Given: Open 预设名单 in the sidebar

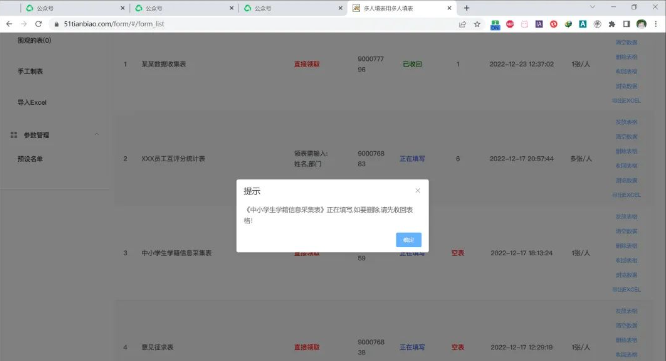Looking at the screenshot, I should (30, 159).
